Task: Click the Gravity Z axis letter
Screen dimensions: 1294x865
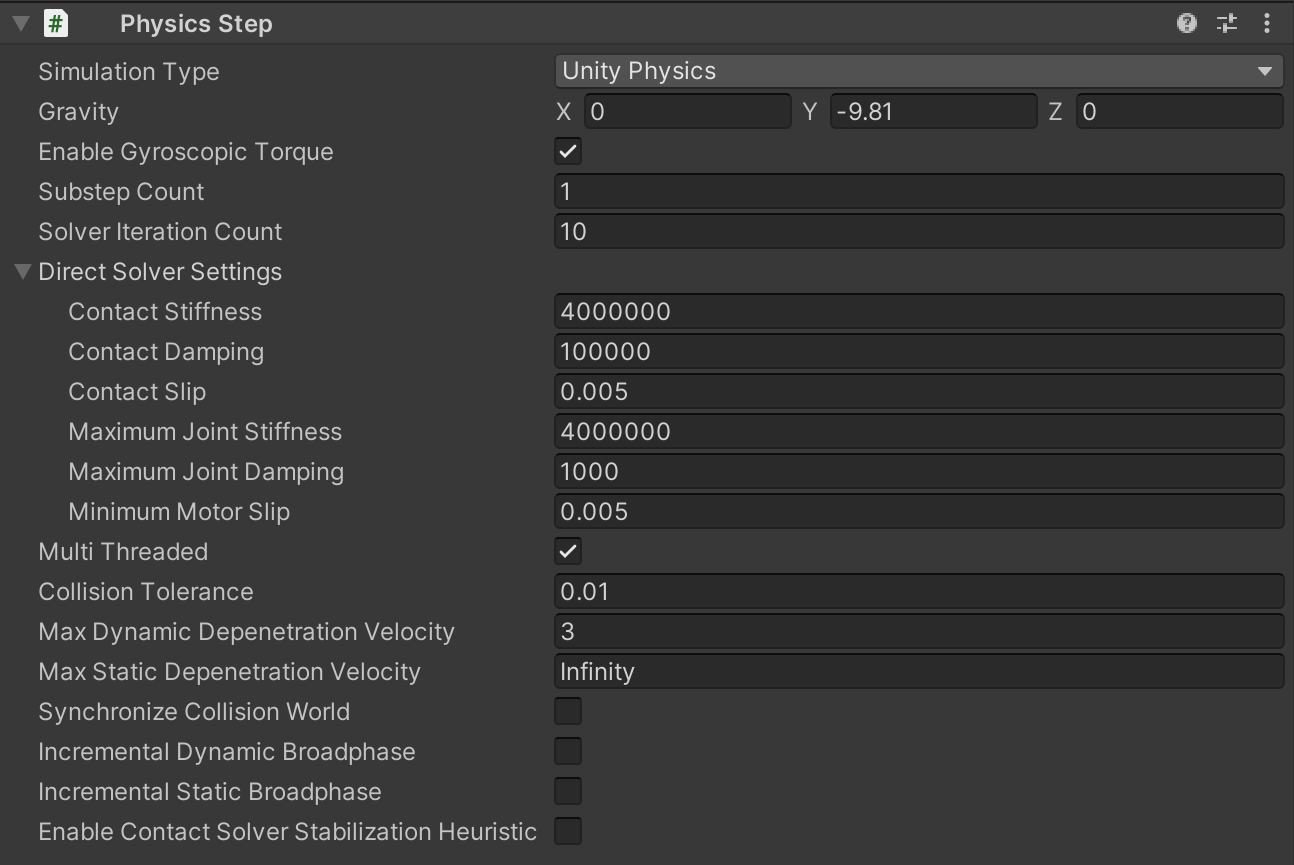Action: (1055, 112)
